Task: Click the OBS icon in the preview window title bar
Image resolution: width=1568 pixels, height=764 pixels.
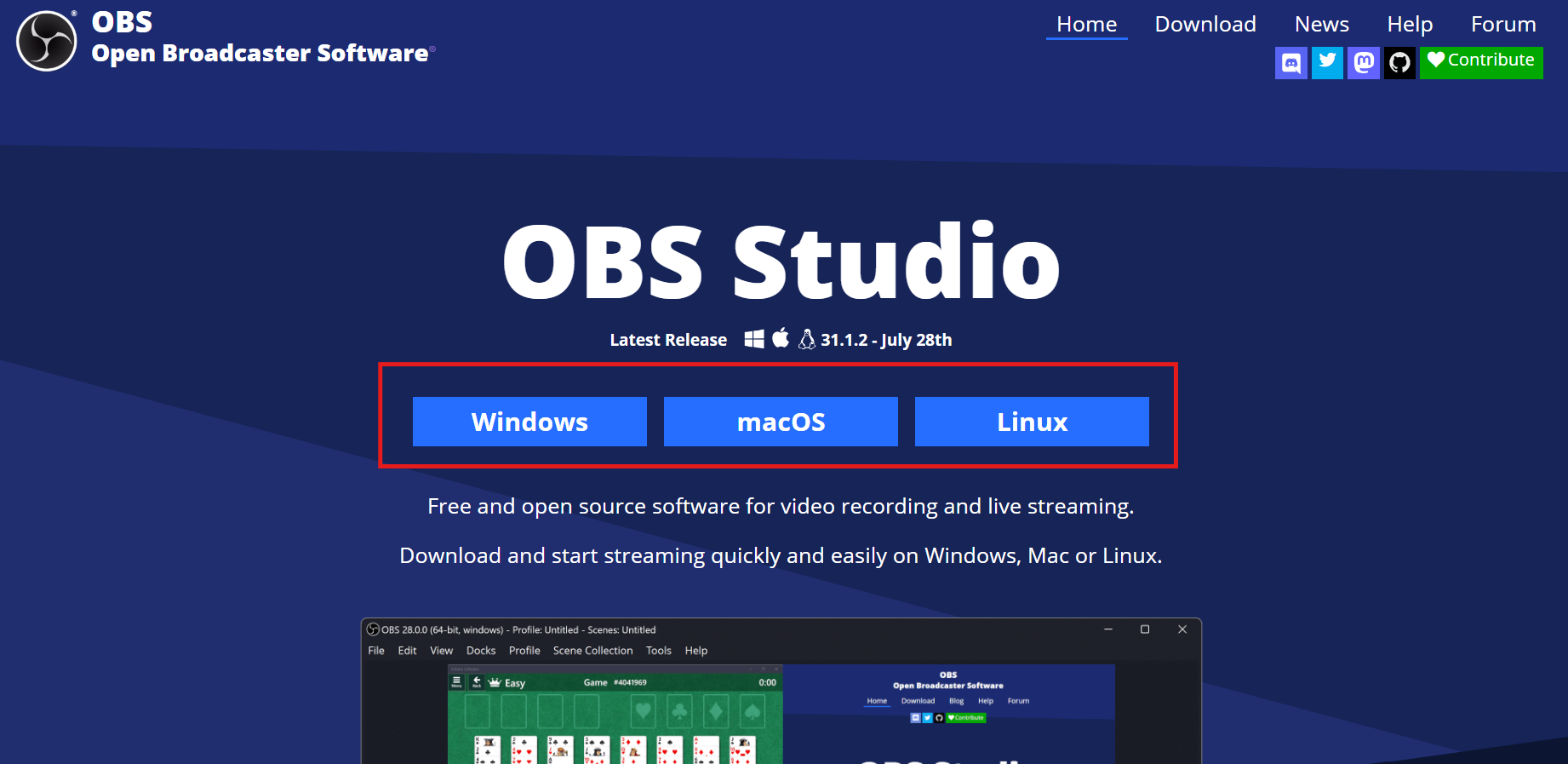Action: pyautogui.click(x=373, y=629)
